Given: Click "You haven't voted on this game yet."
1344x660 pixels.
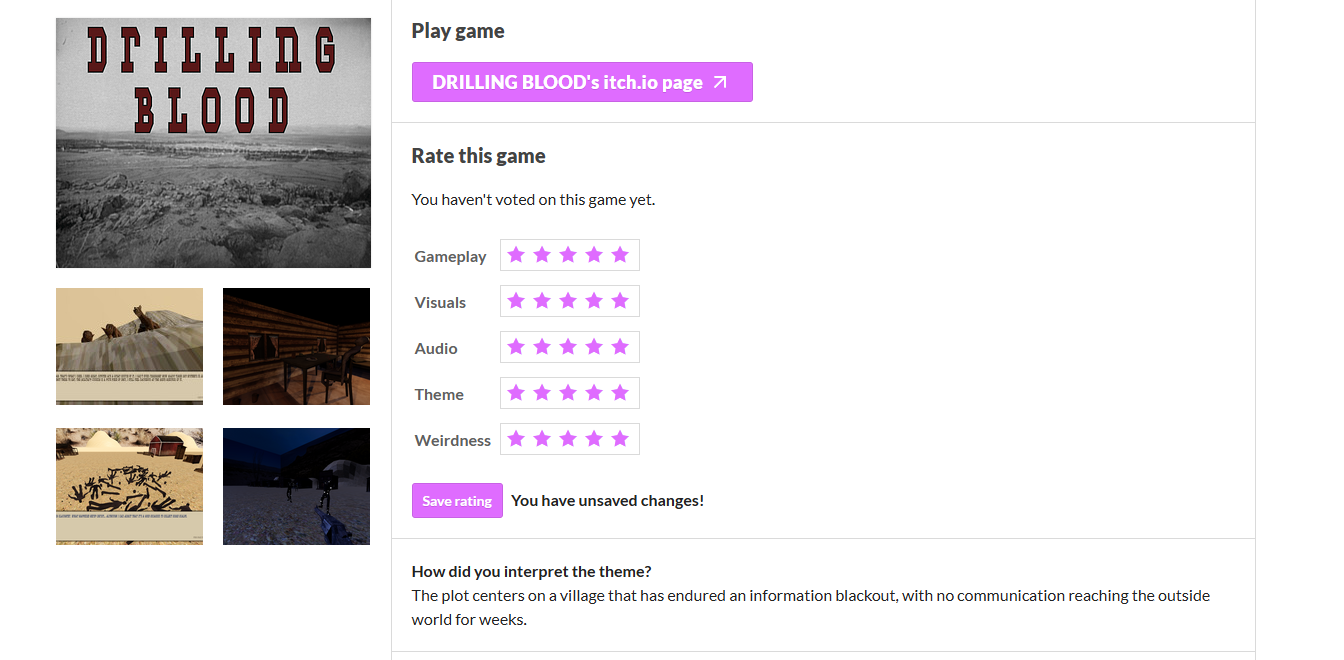Looking at the screenshot, I should click(533, 199).
